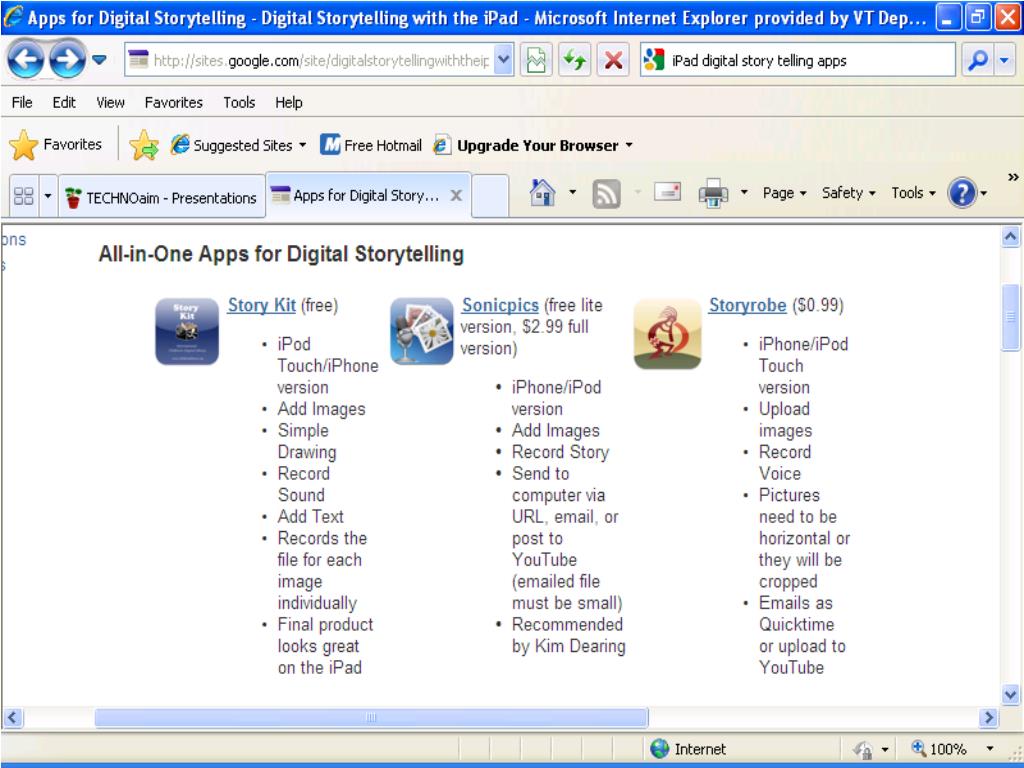Viewport: 1024px width, 768px height.
Task: Click the search box with iPad query
Action: pos(798,61)
